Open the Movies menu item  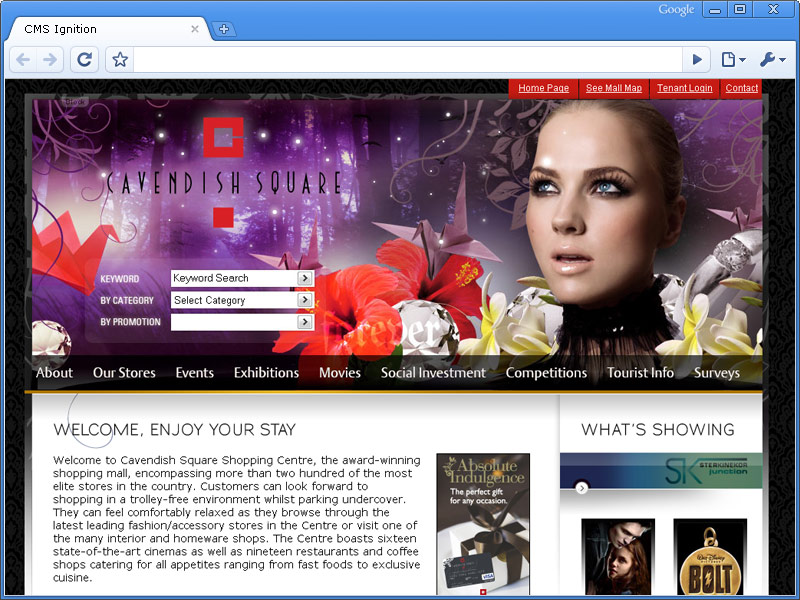click(x=340, y=373)
